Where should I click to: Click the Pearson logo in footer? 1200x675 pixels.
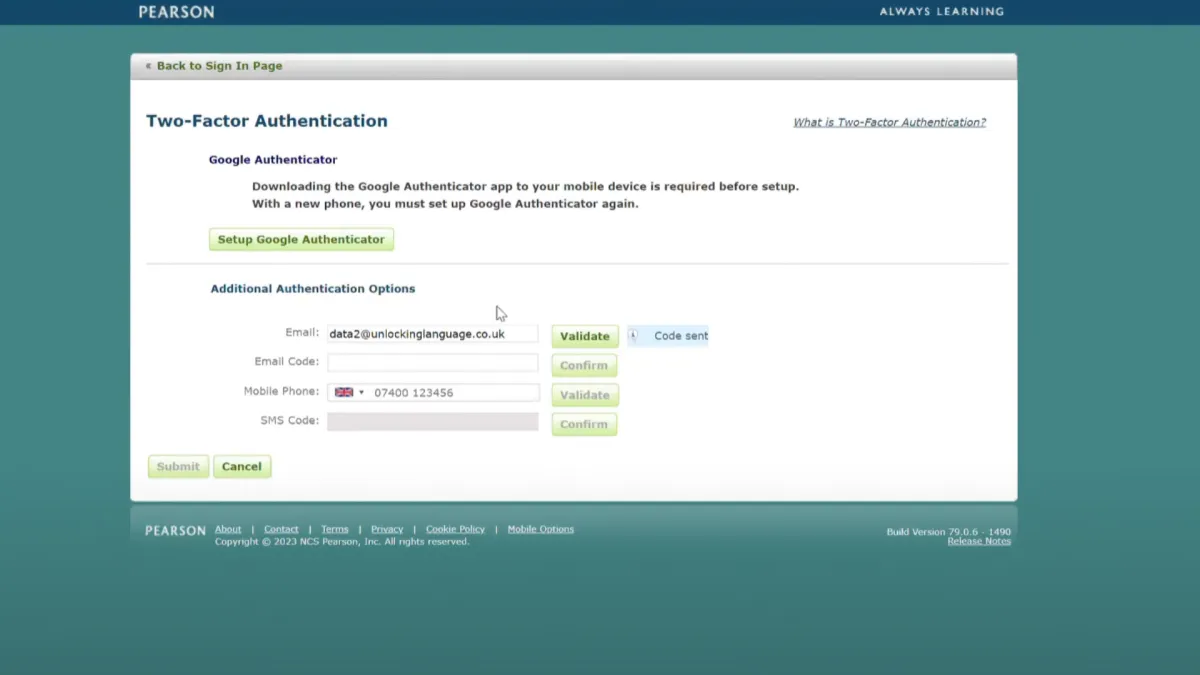coord(175,531)
